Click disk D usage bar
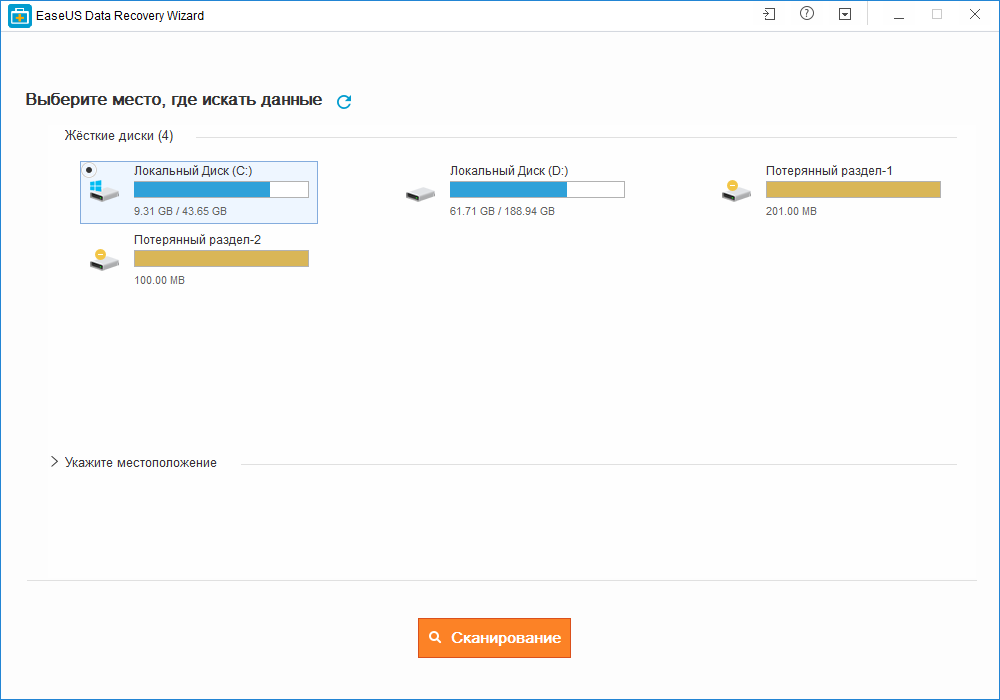Image resolution: width=1000 pixels, height=700 pixels. pyautogui.click(x=537, y=189)
